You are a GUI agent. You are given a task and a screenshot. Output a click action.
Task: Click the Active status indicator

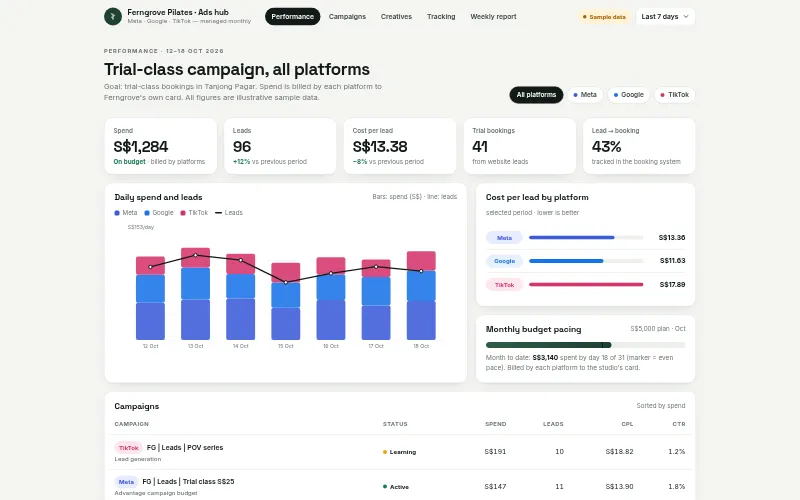(x=396, y=487)
